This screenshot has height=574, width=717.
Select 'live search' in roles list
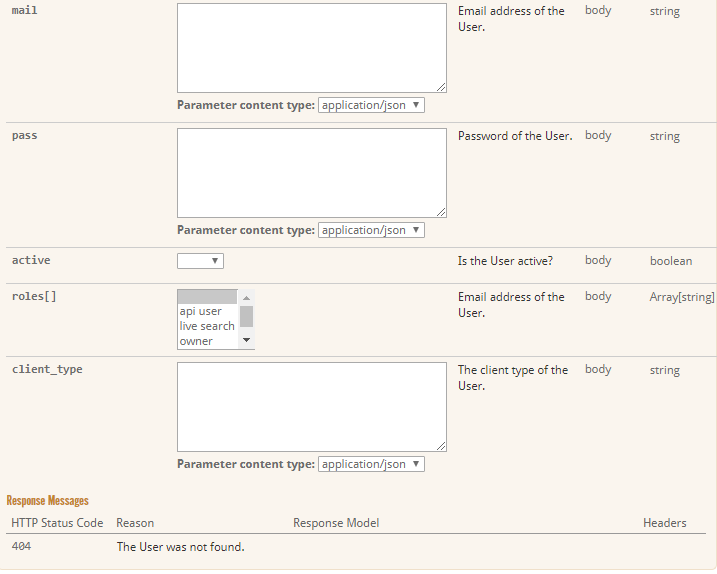coord(207,326)
